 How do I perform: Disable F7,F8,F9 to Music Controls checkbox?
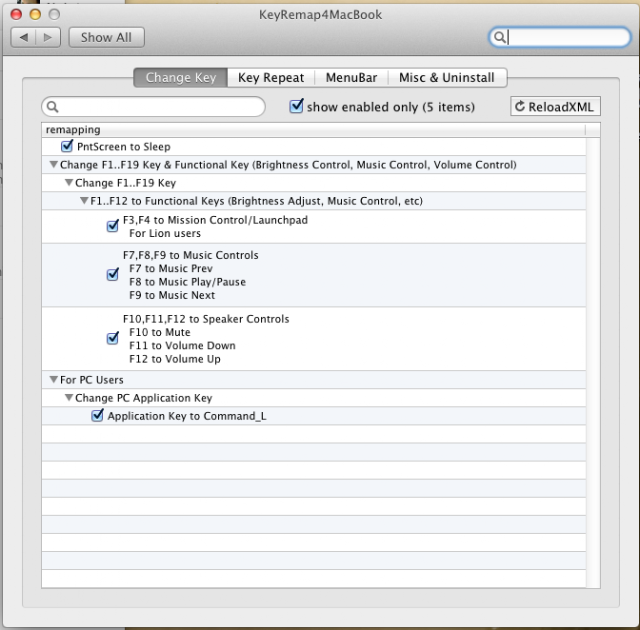pyautogui.click(x=113, y=274)
